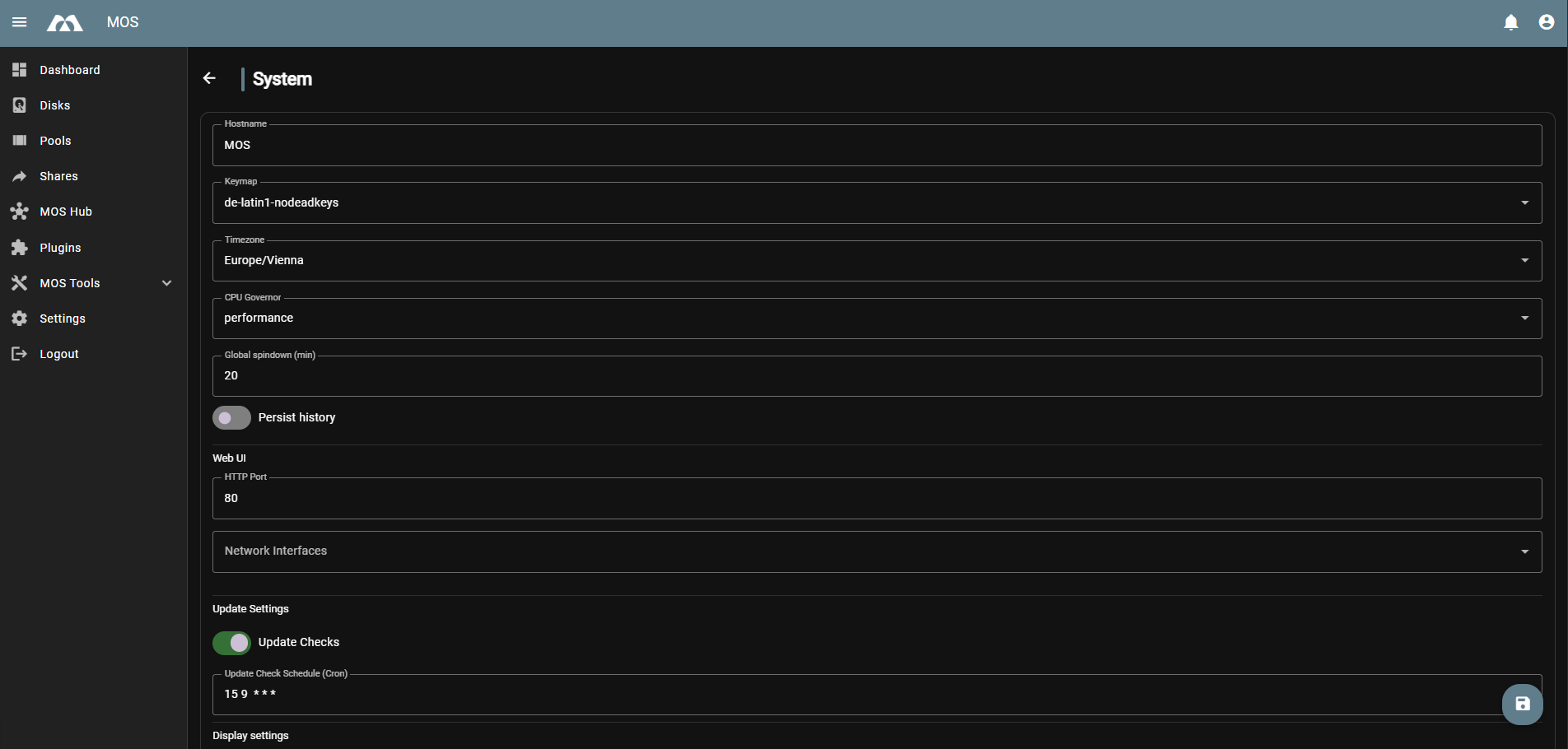
Task: Disable the Update Checks switch
Action: 231,643
